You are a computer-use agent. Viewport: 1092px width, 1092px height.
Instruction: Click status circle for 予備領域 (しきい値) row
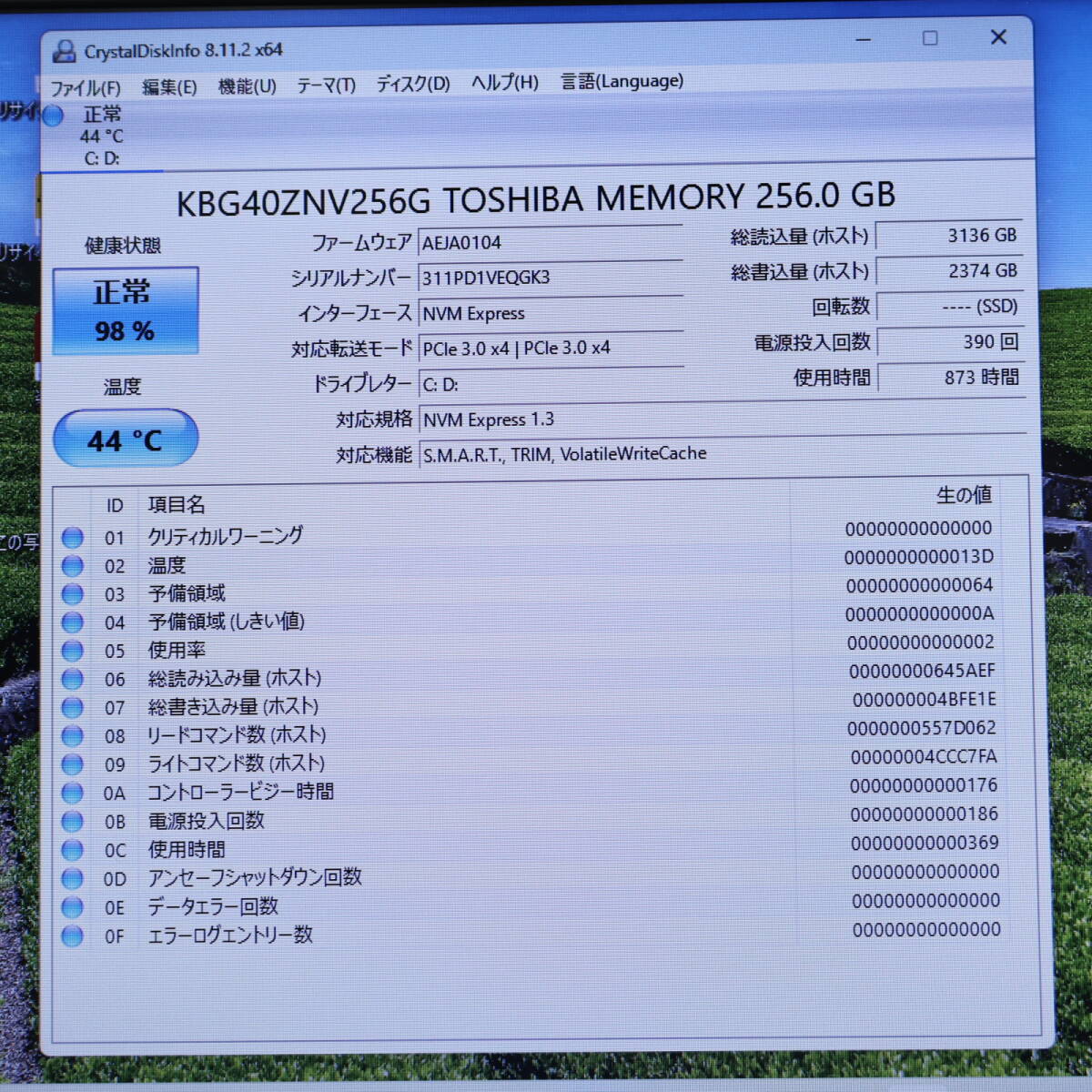click(73, 622)
